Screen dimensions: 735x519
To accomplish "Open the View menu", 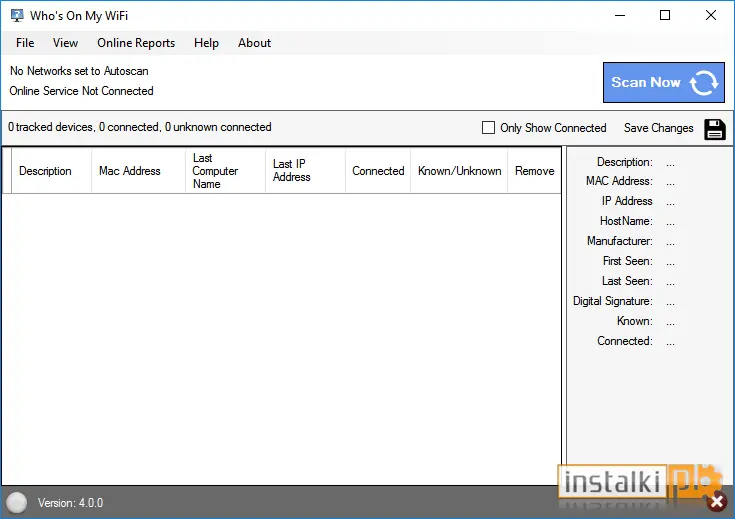I will pyautogui.click(x=65, y=43).
